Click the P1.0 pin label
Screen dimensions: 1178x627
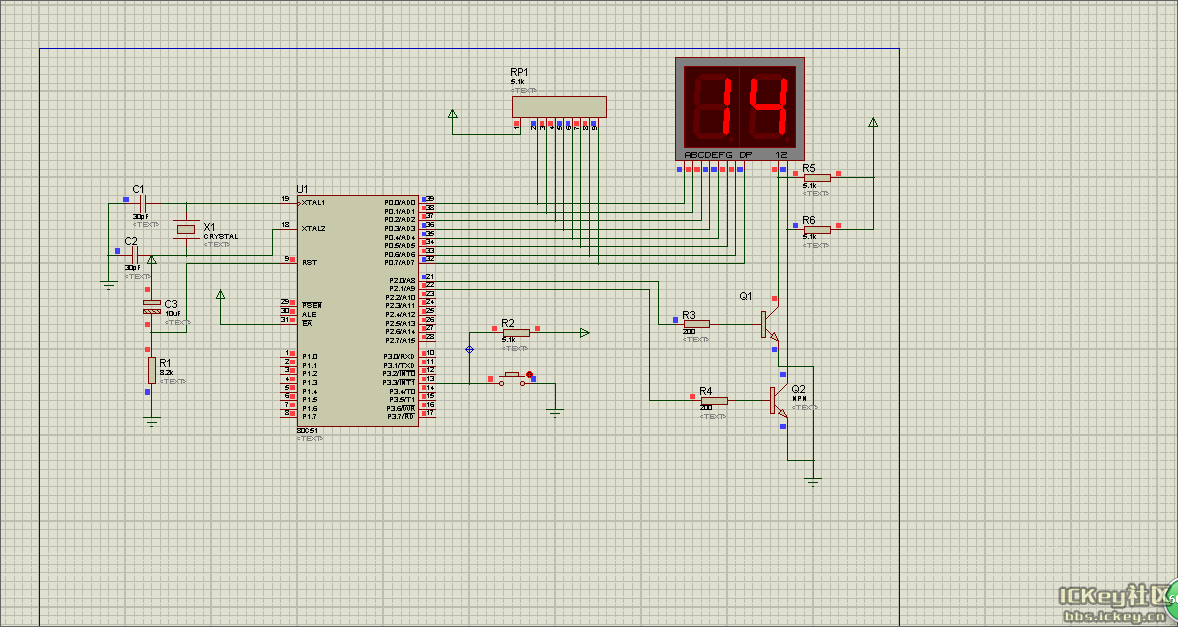tap(310, 357)
